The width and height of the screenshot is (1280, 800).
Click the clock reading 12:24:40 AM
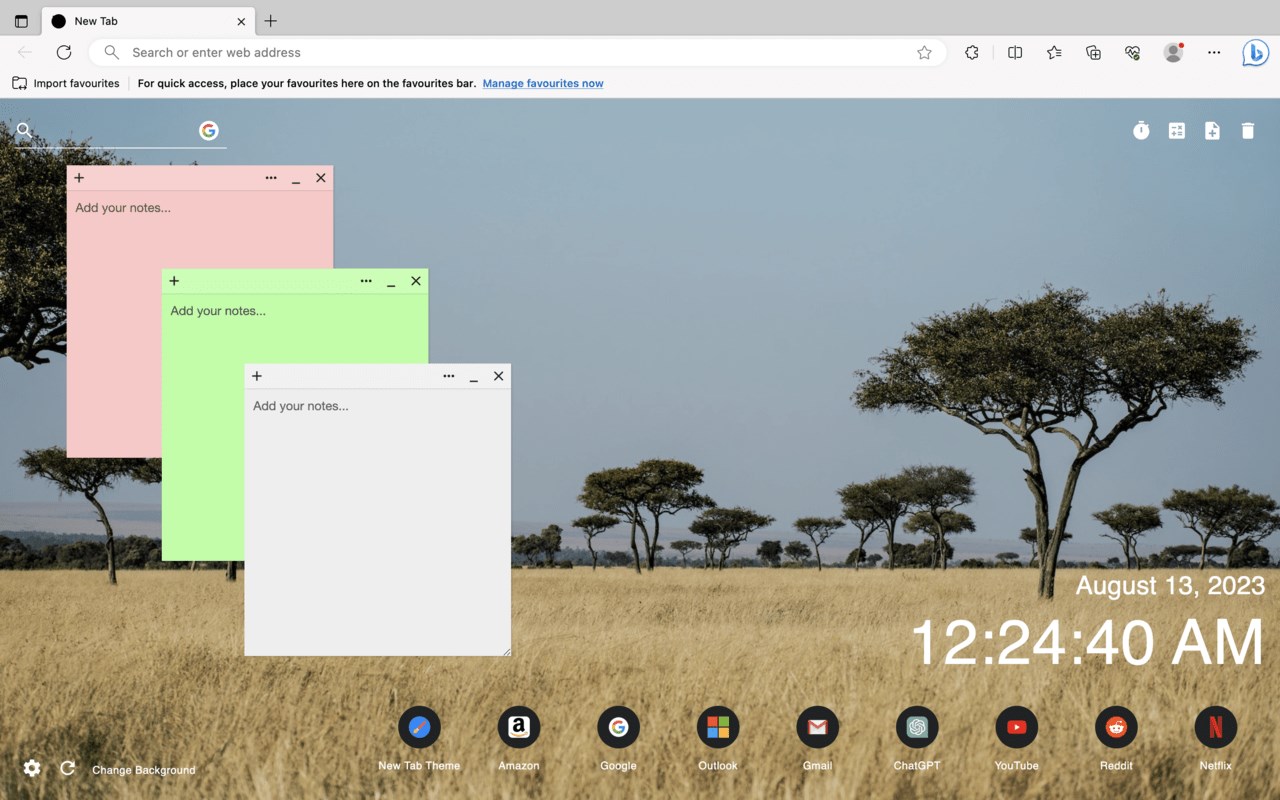(x=1087, y=643)
